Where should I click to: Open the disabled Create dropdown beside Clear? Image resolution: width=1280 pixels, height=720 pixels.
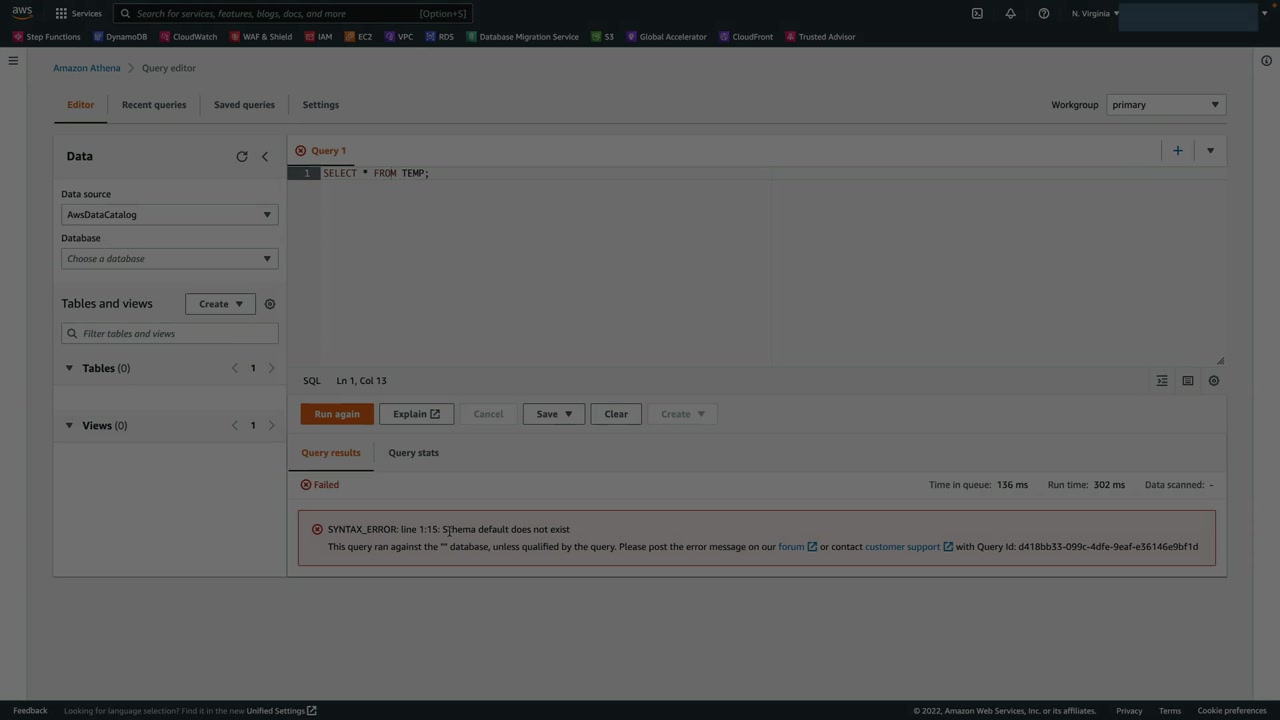pos(682,414)
